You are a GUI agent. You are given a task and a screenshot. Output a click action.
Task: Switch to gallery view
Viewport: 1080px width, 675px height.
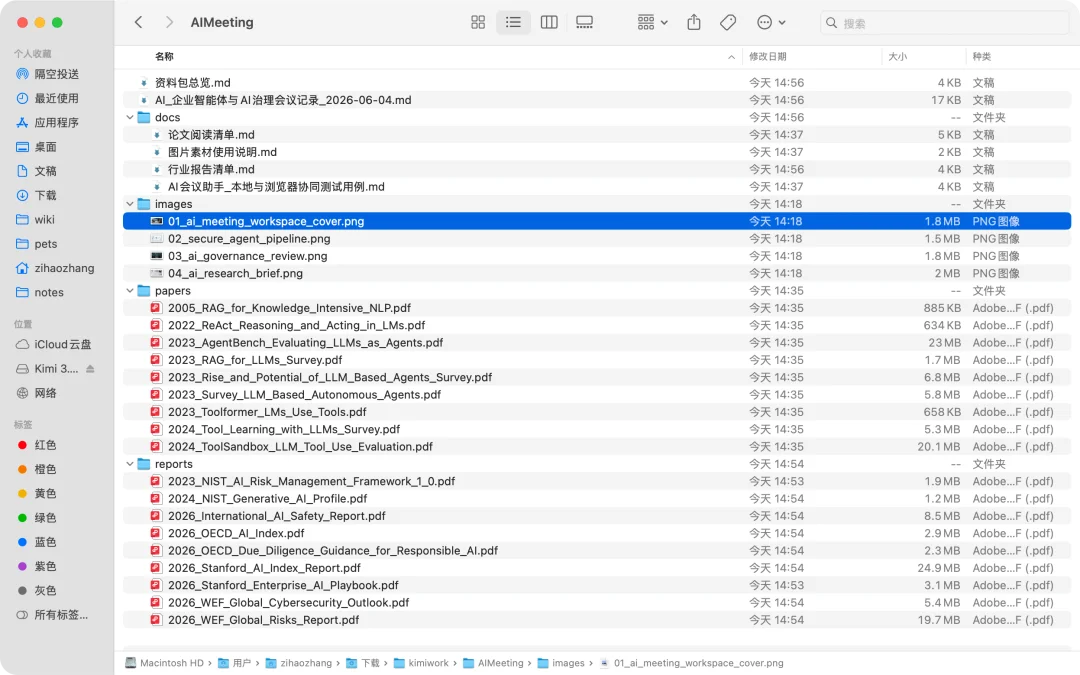click(584, 23)
